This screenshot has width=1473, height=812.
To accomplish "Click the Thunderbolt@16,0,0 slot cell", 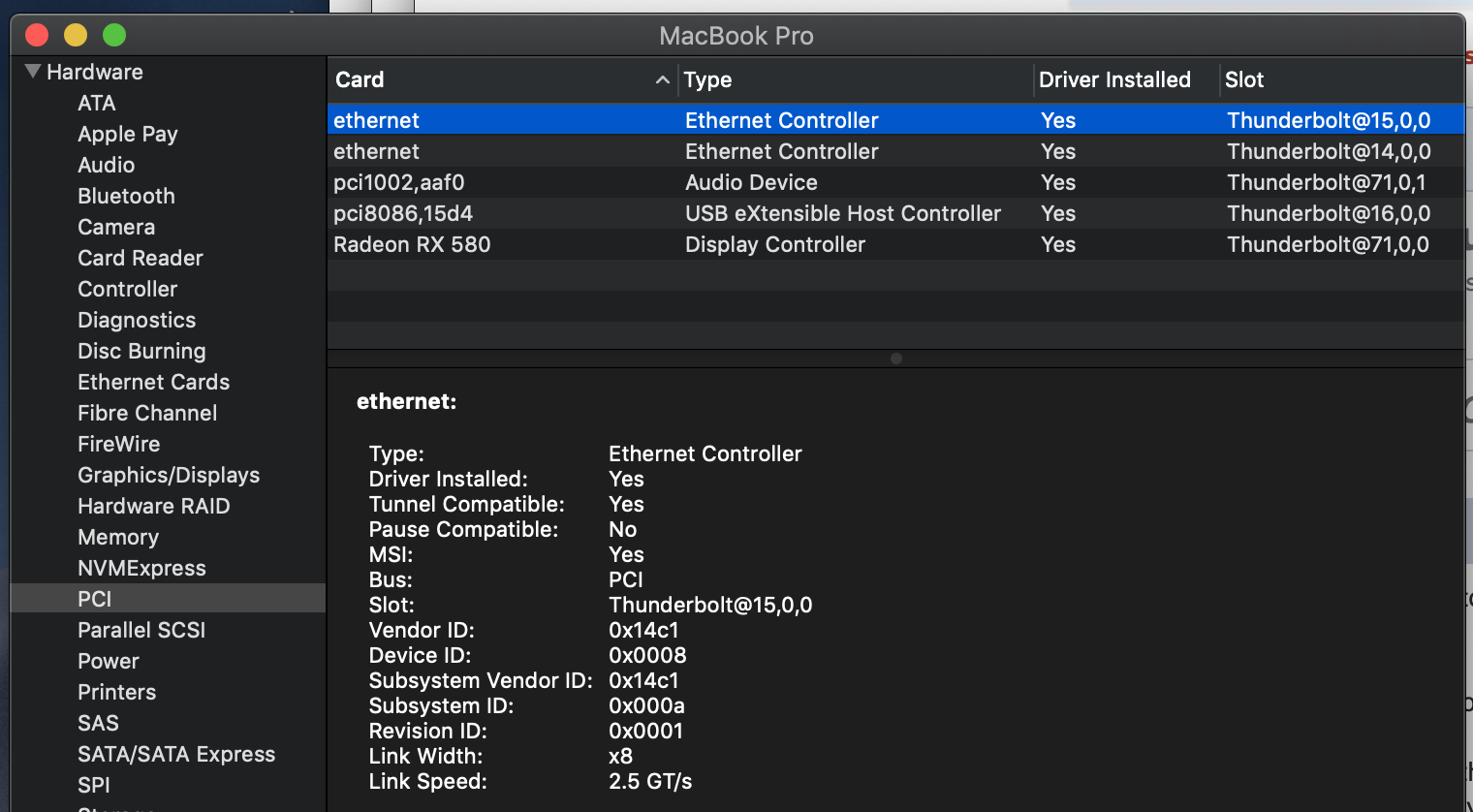I will point(1329,213).
